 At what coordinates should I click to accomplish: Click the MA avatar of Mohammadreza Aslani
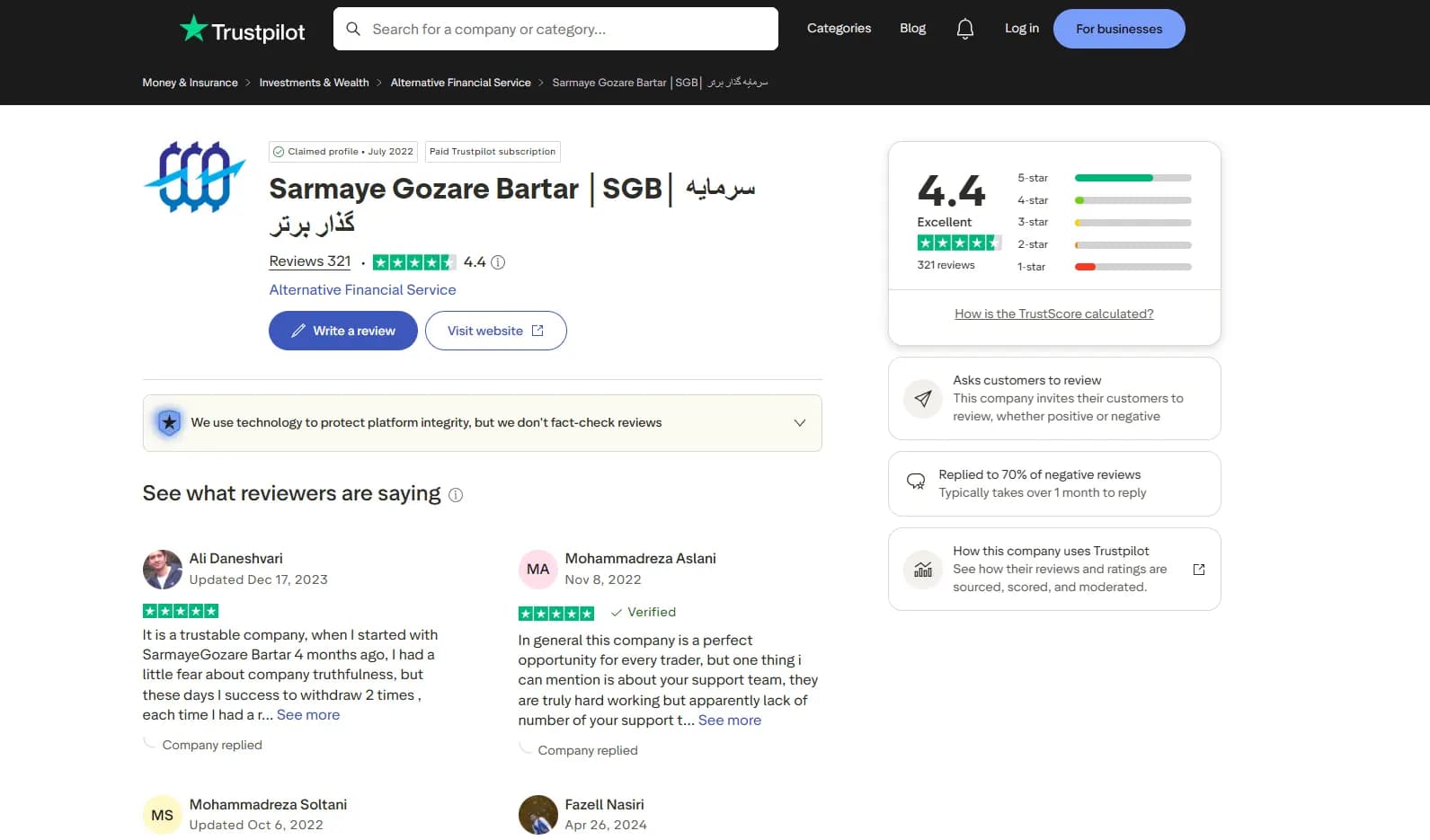[538, 570]
